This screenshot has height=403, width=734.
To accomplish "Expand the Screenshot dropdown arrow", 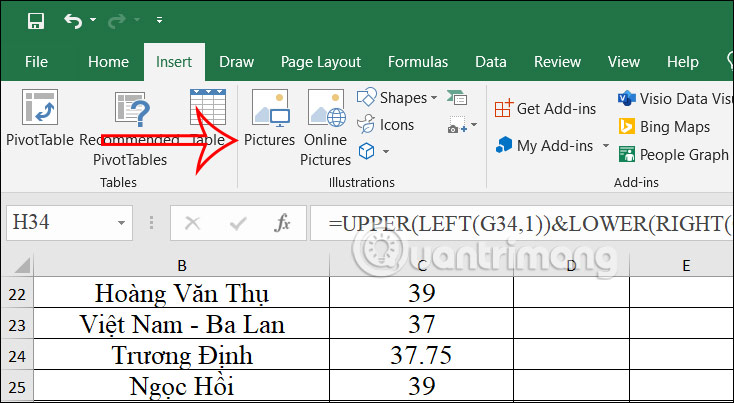I will pyautogui.click(x=474, y=125).
